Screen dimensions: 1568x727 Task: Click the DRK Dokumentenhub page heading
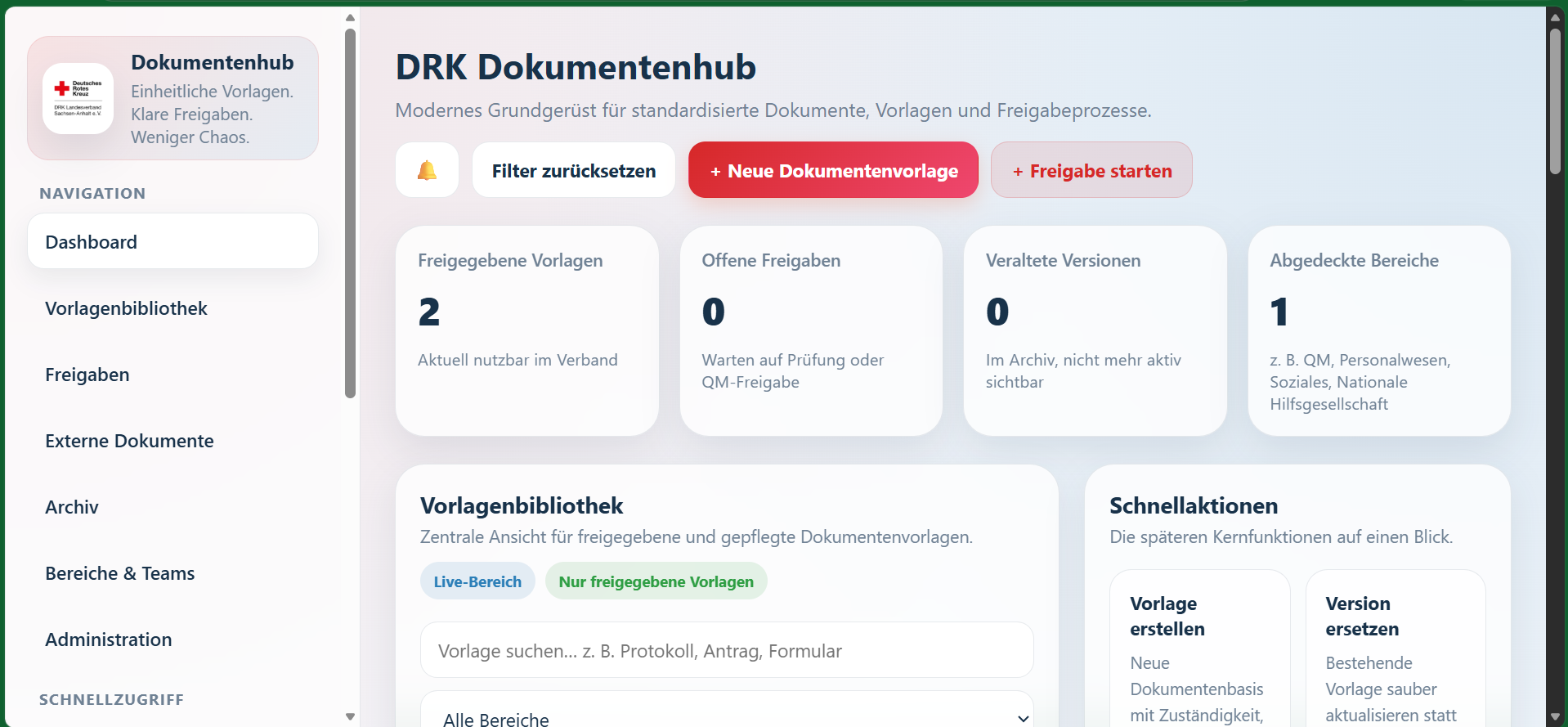576,67
